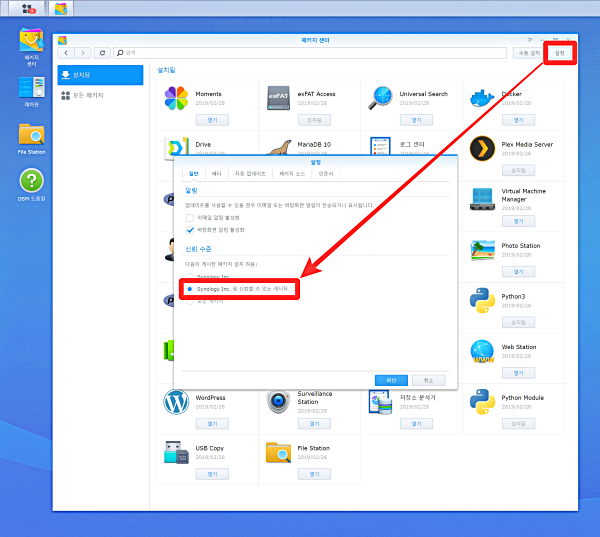Open Certificate (인증서) tab
The image size is (600, 537).
coord(326,174)
